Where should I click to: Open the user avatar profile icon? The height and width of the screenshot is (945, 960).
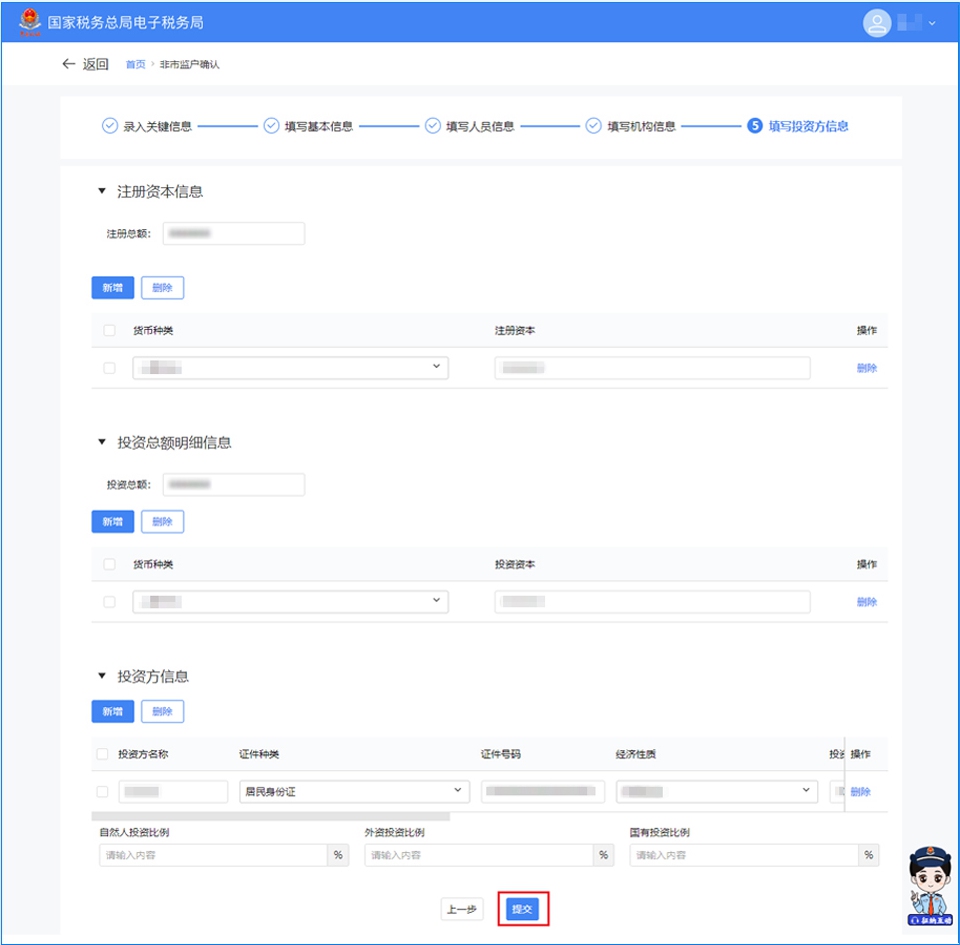876,22
